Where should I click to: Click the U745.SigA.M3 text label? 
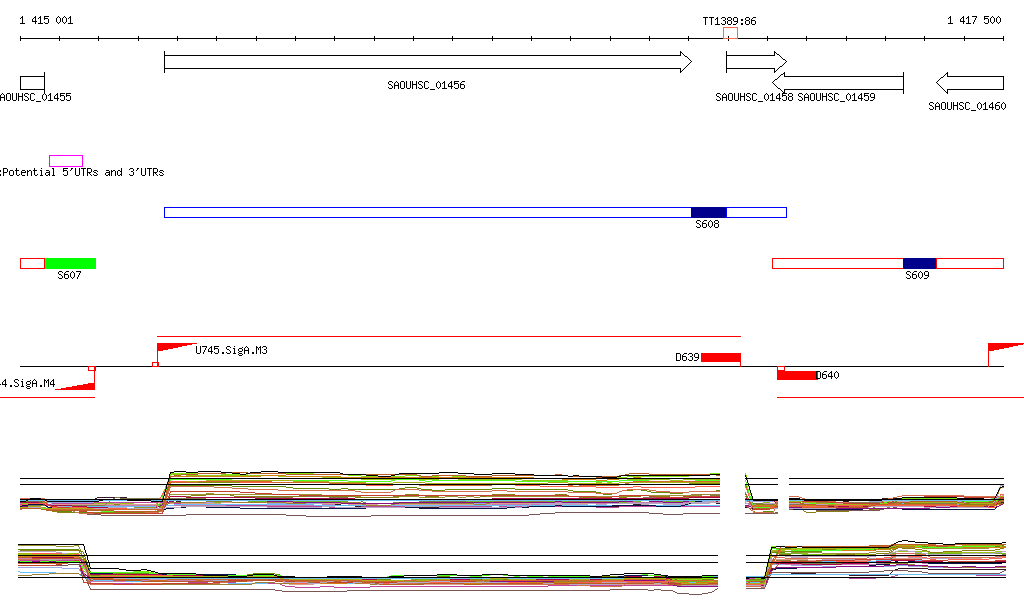pos(231,351)
